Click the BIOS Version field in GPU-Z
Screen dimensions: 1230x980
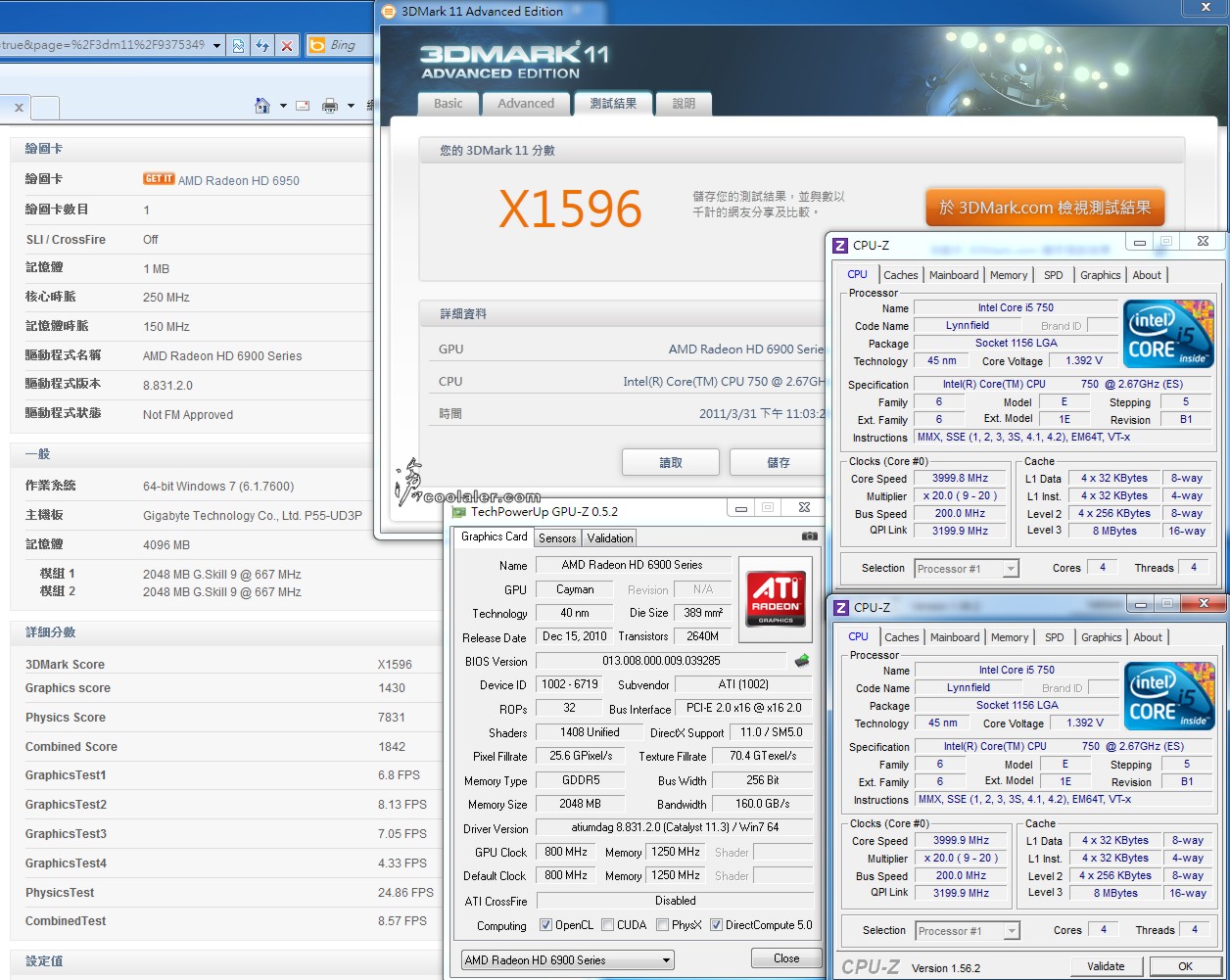pyautogui.click(x=661, y=661)
